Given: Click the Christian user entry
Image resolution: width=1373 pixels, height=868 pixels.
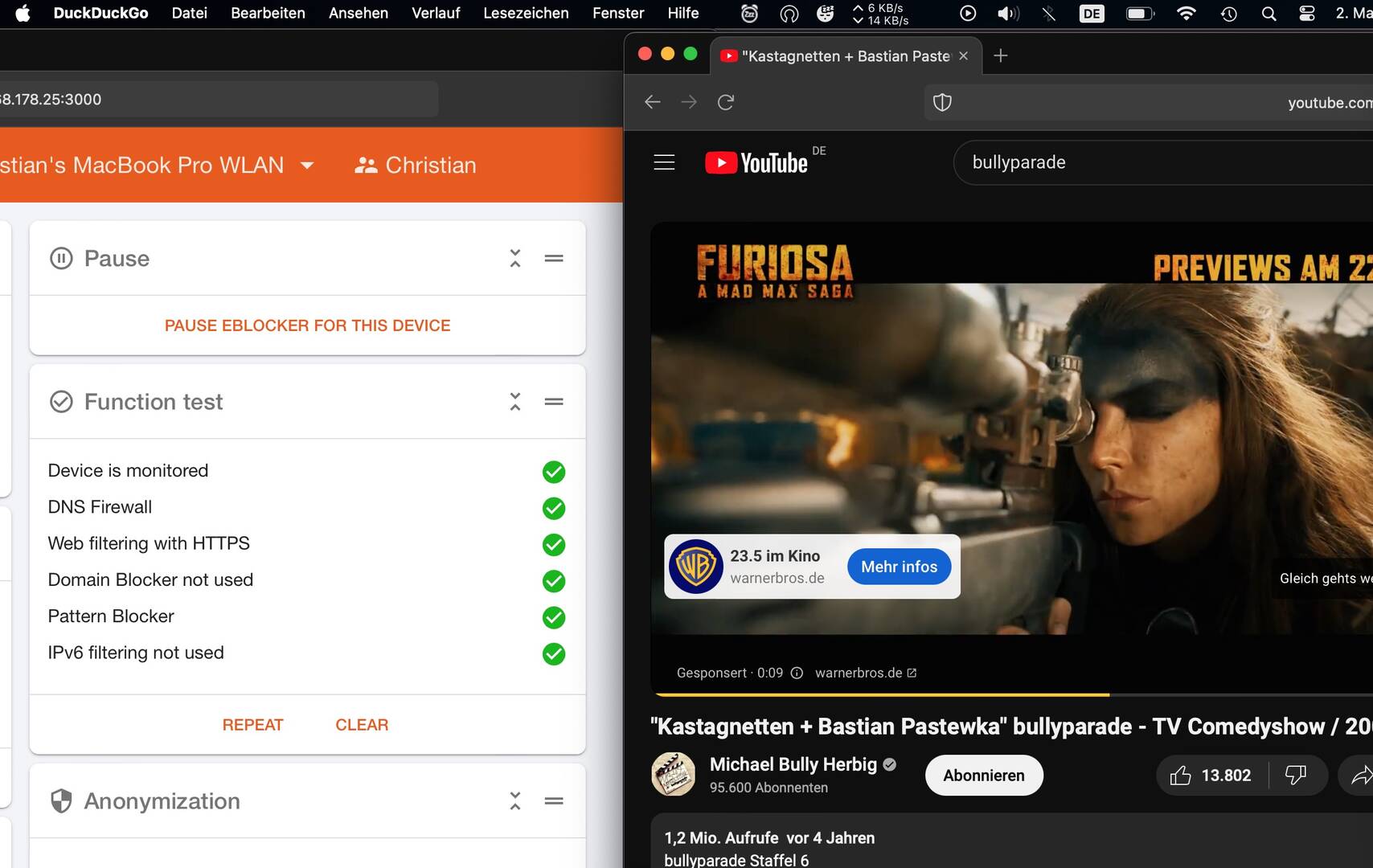Looking at the screenshot, I should tap(416, 165).
